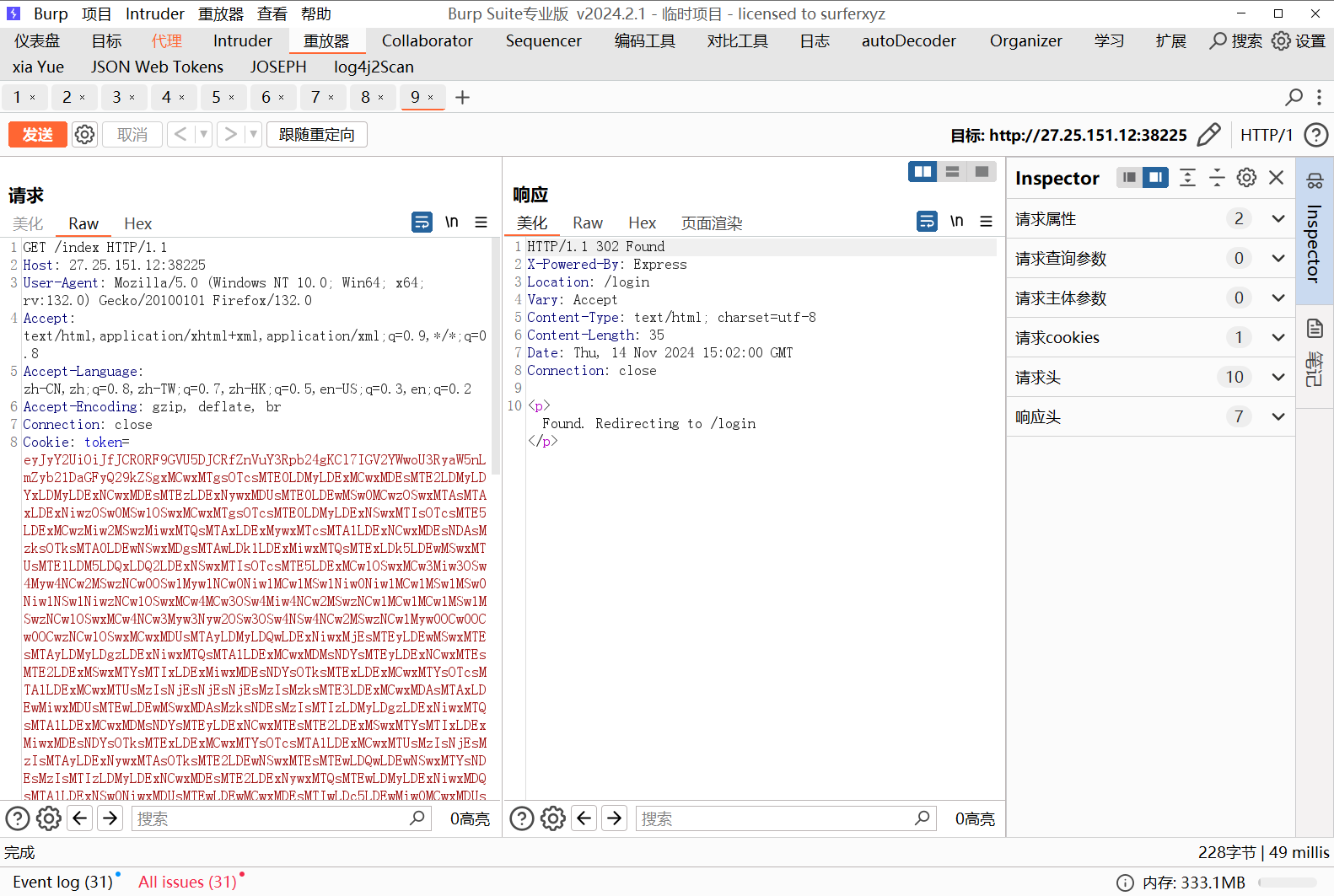Screen dimensions: 1334x896
Task: Open request search help icon
Action: coord(18,818)
